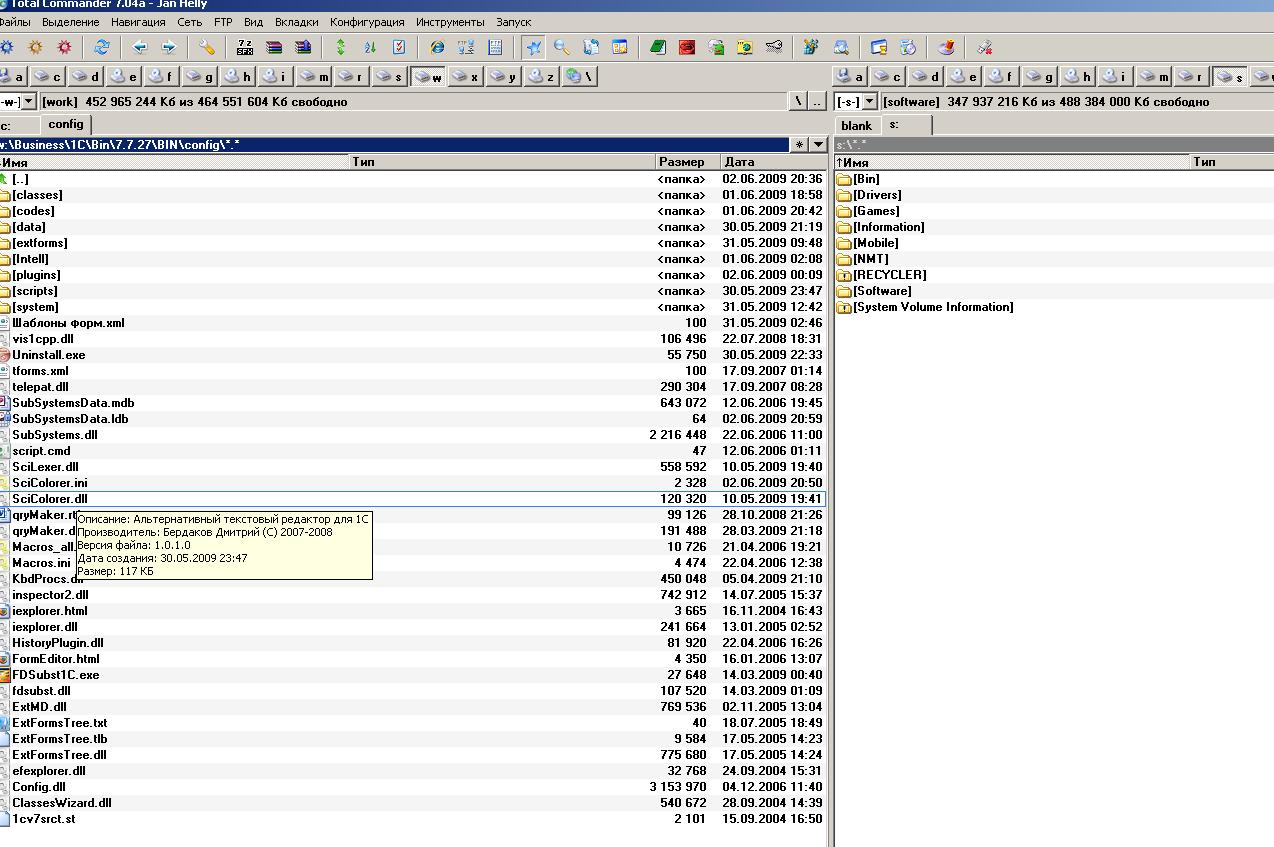The width and height of the screenshot is (1274, 847).
Task: Click the wrench tool icon
Action: [x=207, y=47]
